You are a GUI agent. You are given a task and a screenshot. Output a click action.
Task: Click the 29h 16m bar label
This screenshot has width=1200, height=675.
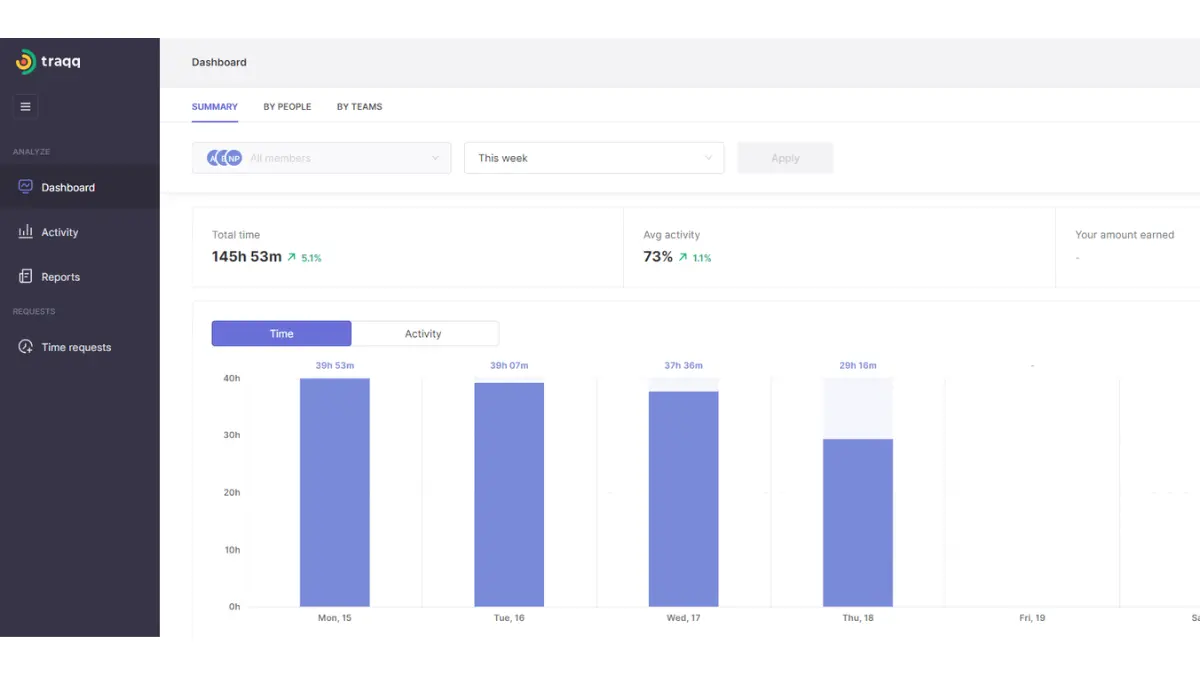coord(858,366)
